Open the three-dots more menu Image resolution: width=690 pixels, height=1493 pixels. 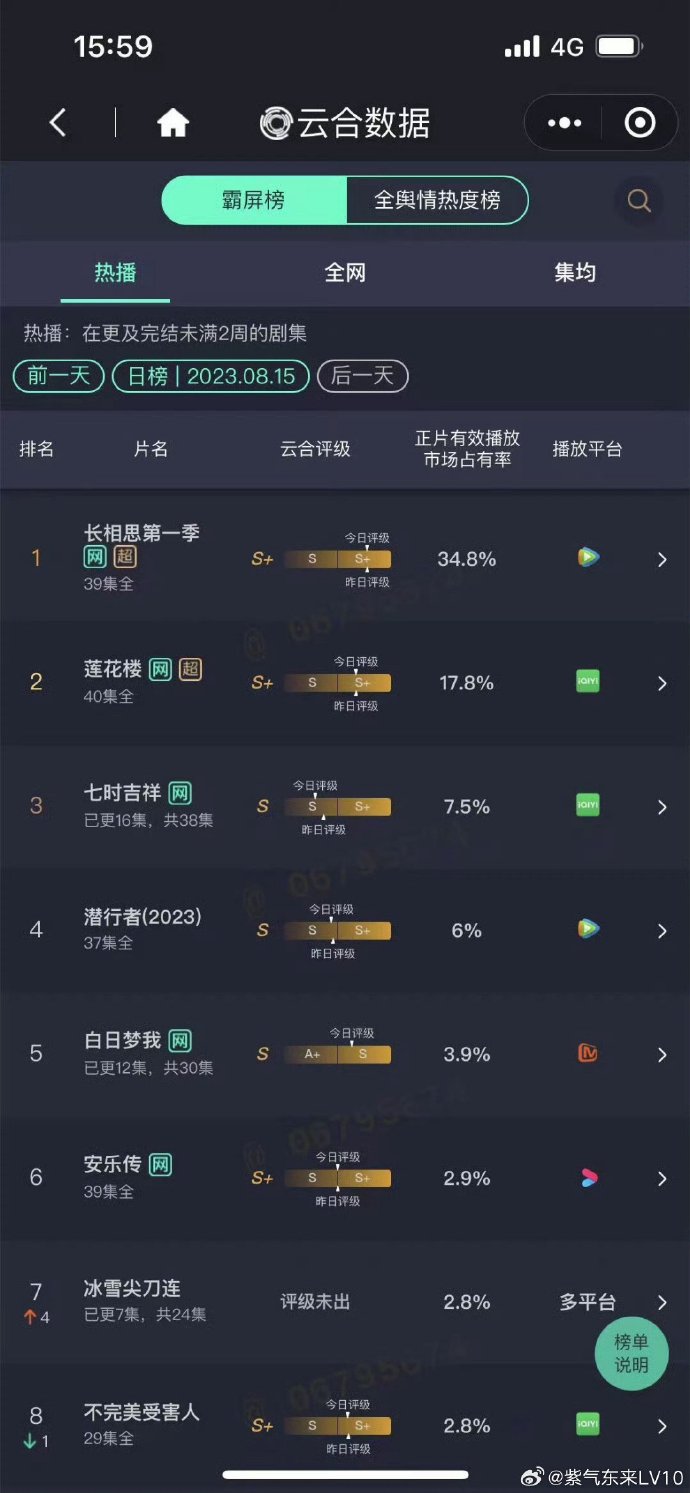(x=564, y=123)
